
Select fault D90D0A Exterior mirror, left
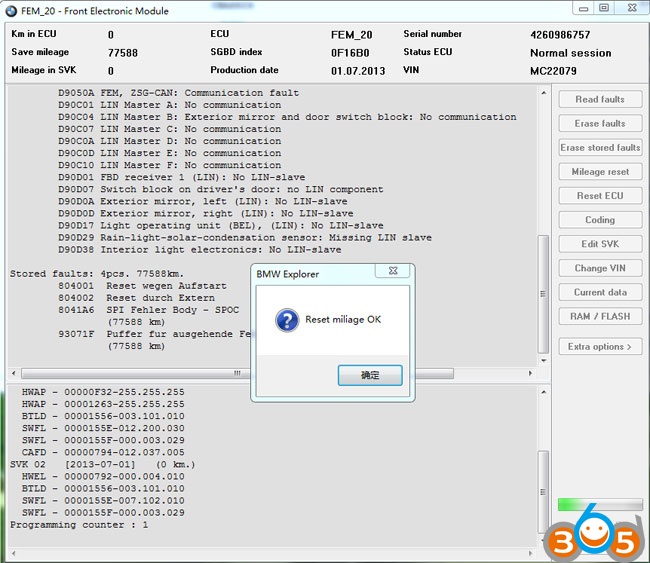(x=202, y=201)
